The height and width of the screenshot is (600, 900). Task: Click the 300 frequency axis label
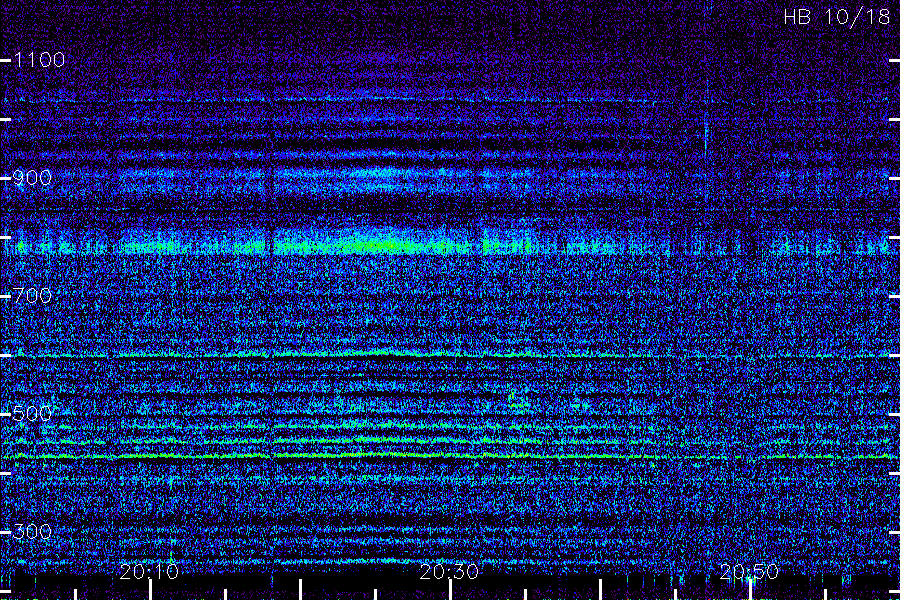[33, 532]
